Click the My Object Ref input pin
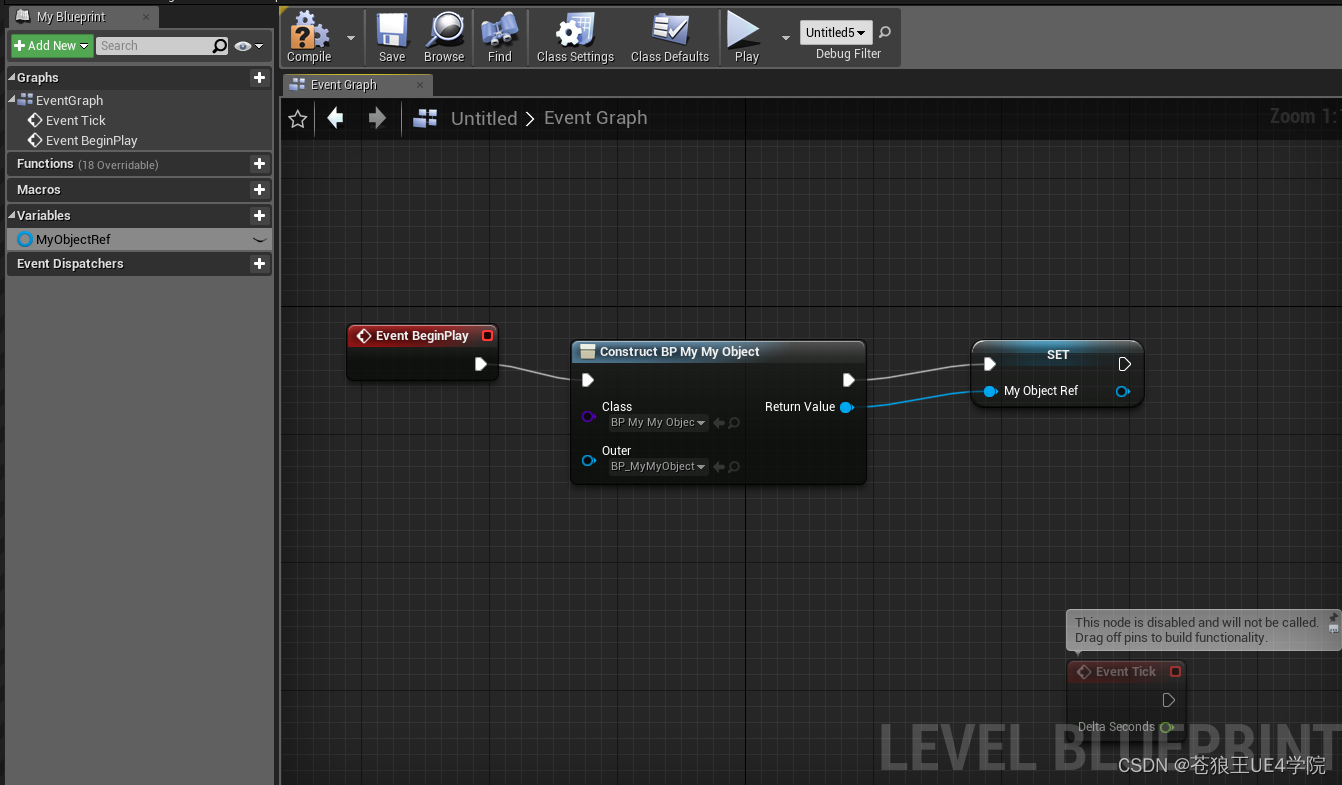 tap(990, 391)
